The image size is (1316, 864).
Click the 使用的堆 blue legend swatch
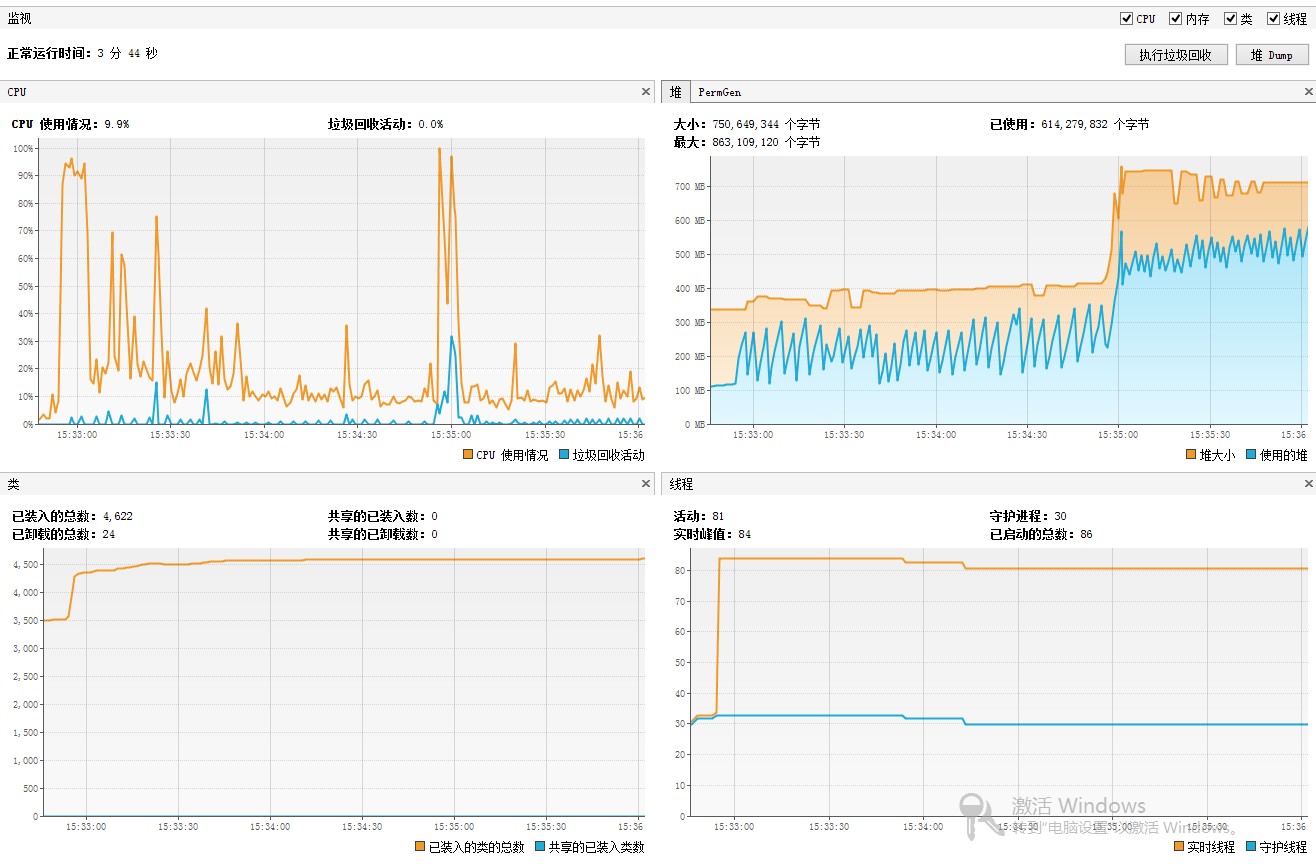point(1251,455)
